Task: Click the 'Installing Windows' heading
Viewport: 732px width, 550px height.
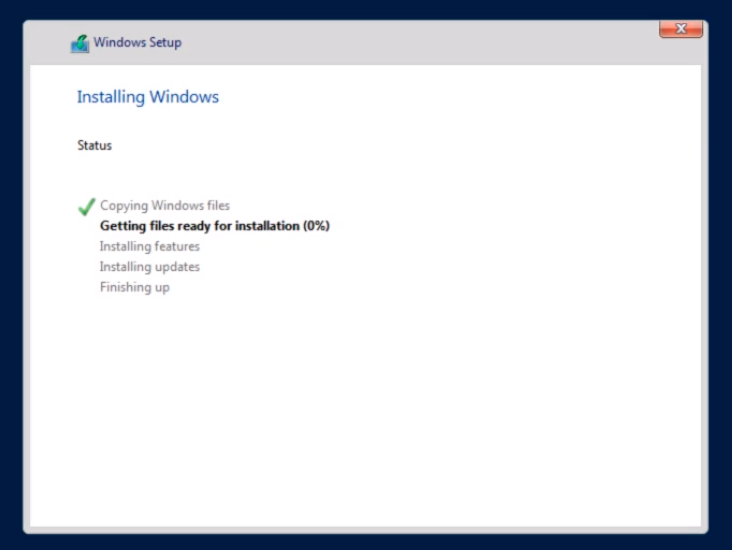Action: point(148,97)
